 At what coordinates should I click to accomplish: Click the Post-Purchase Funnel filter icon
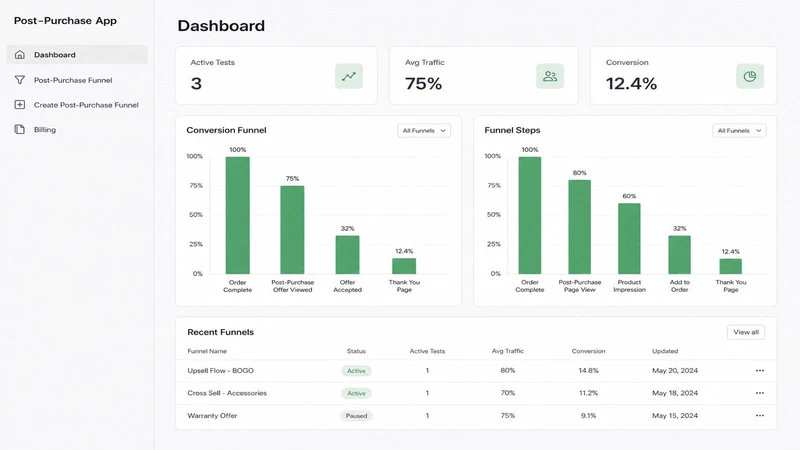19,80
